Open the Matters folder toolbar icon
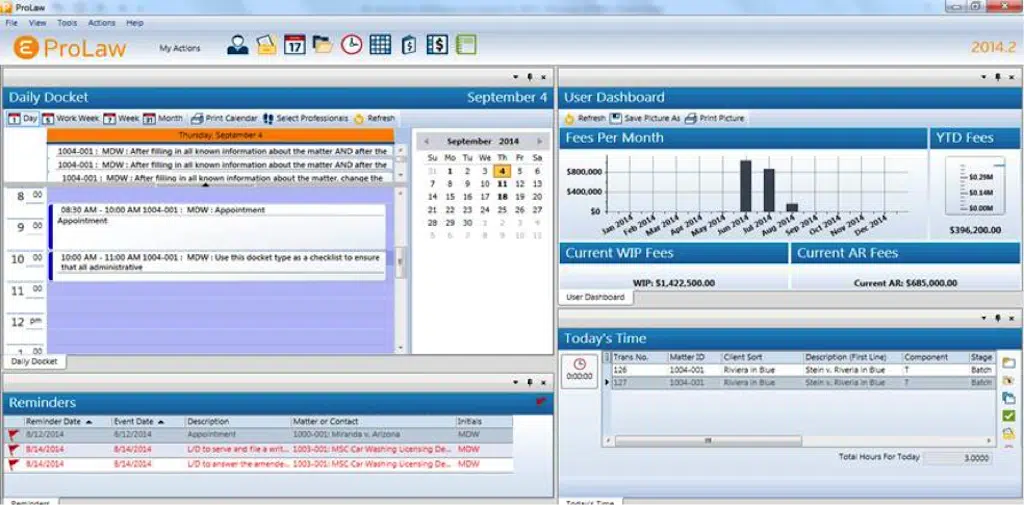Viewport: 1024px width, 505px height. point(322,45)
